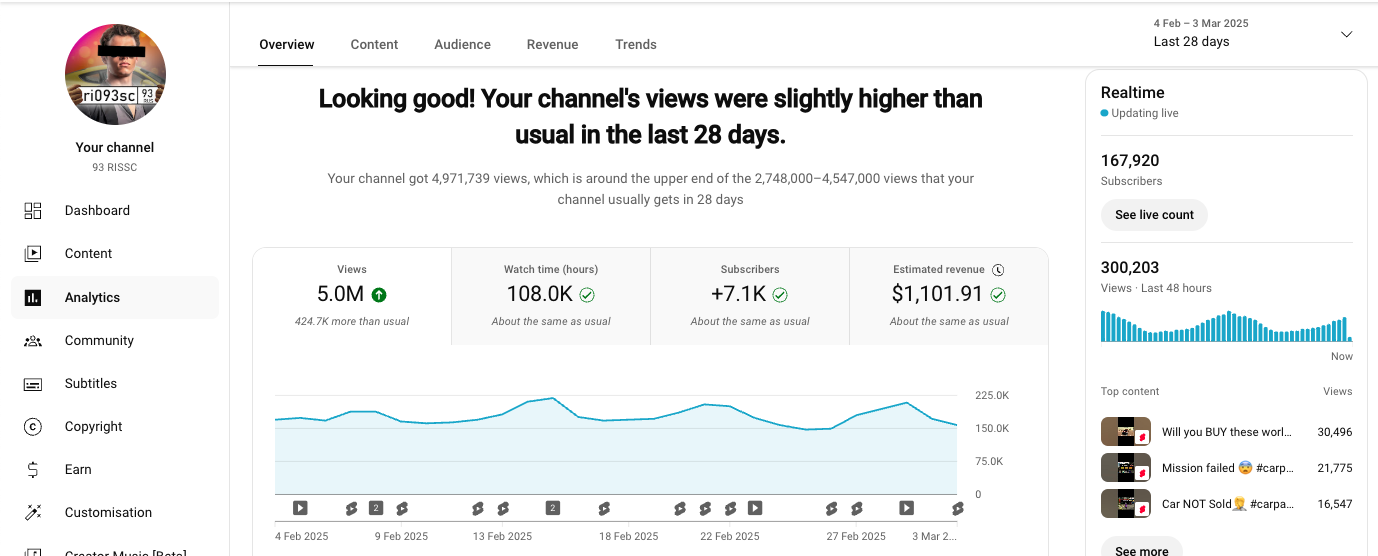Click the See live count button
Viewport: 1378px width, 556px height.
click(1154, 215)
